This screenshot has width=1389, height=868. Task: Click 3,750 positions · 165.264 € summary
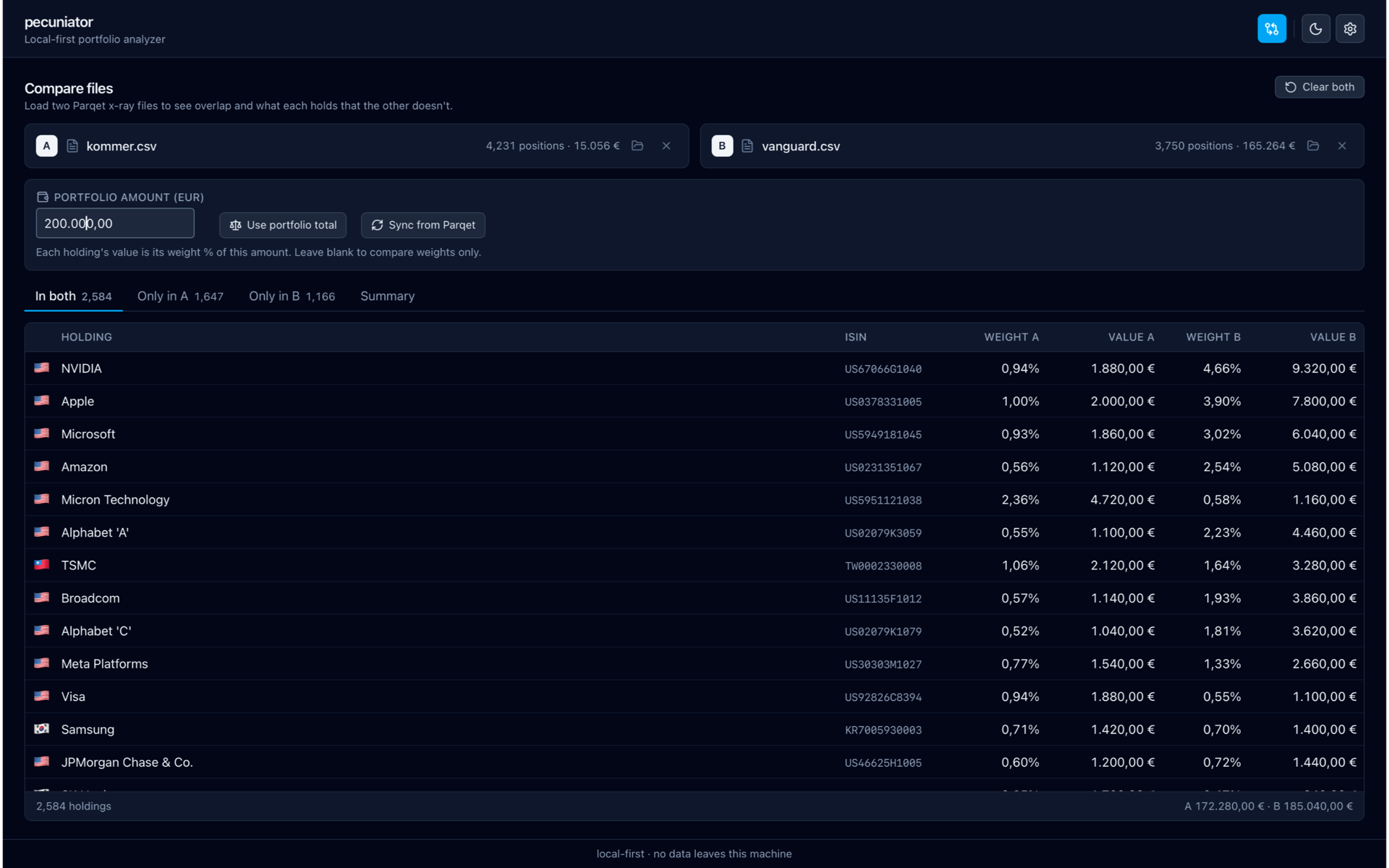[1225, 145]
